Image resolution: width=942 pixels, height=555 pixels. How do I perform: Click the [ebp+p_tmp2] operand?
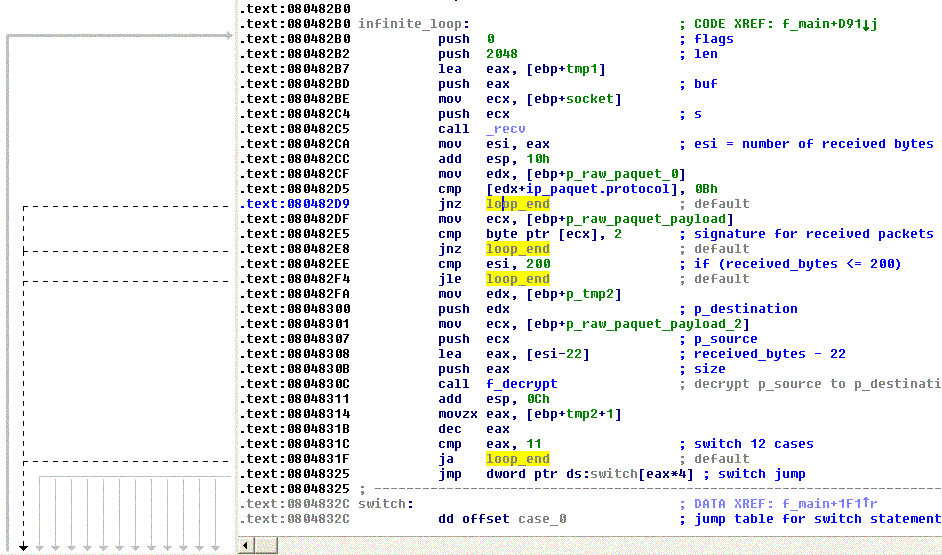pos(574,294)
